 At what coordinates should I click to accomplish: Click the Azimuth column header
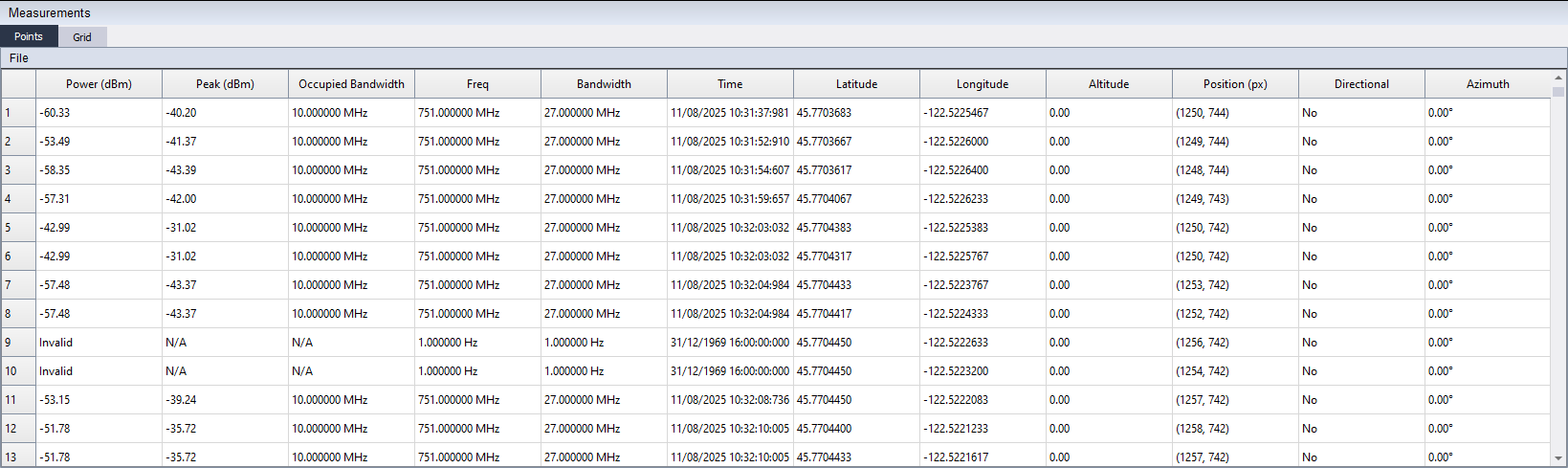pyautogui.click(x=1488, y=84)
